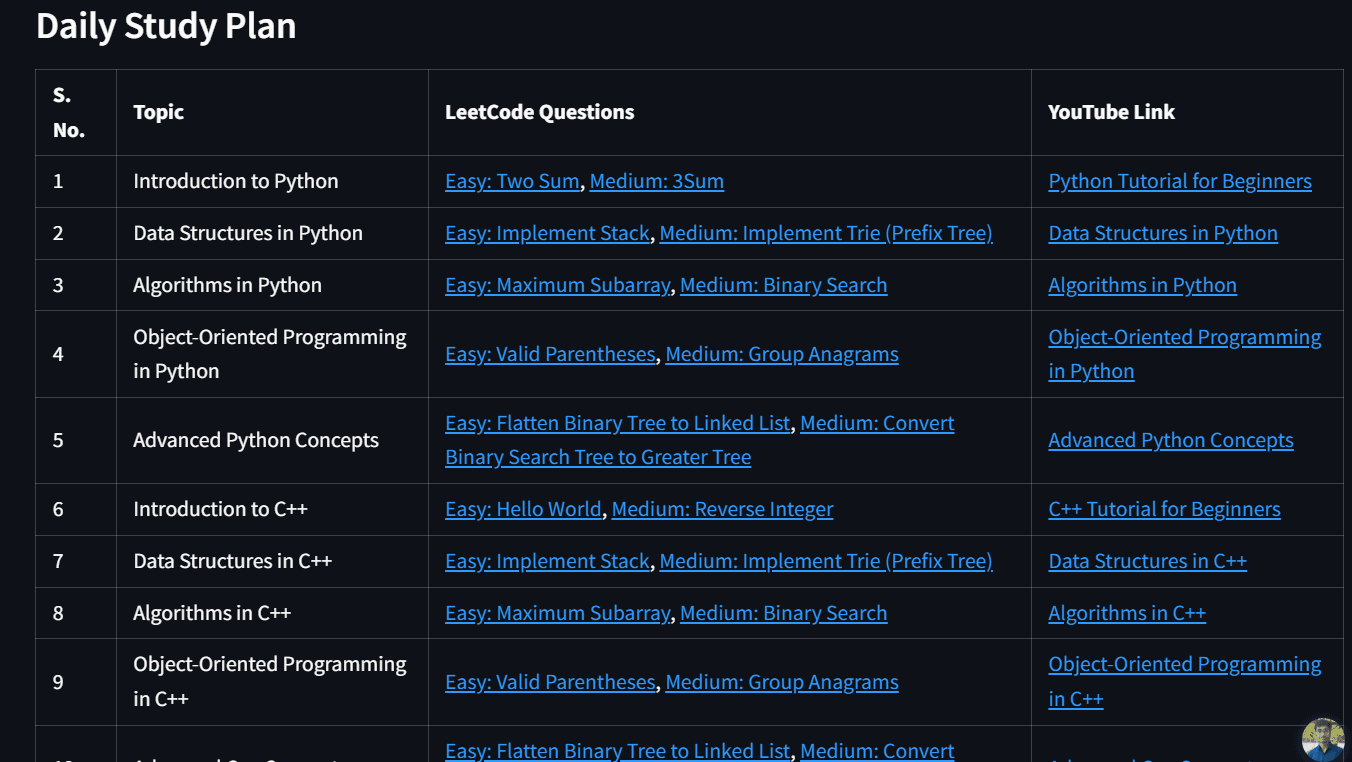The image size is (1352, 762).
Task: Follow the "Data Structures in Python" YouTube link
Action: pyautogui.click(x=1163, y=233)
